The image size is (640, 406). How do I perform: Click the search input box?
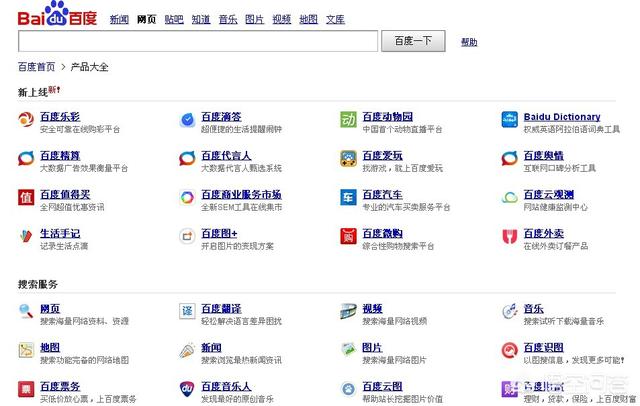[198, 41]
